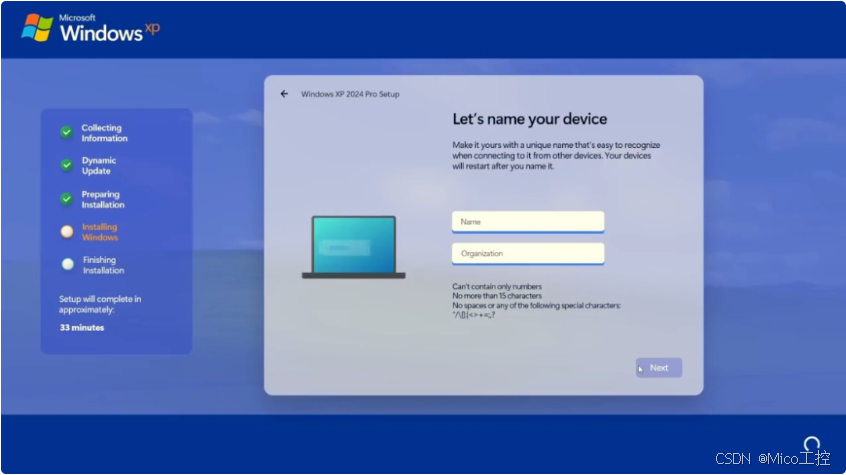846x475 pixels.
Task: Click the 'Dynamic Update' step text
Action: [x=99, y=166]
